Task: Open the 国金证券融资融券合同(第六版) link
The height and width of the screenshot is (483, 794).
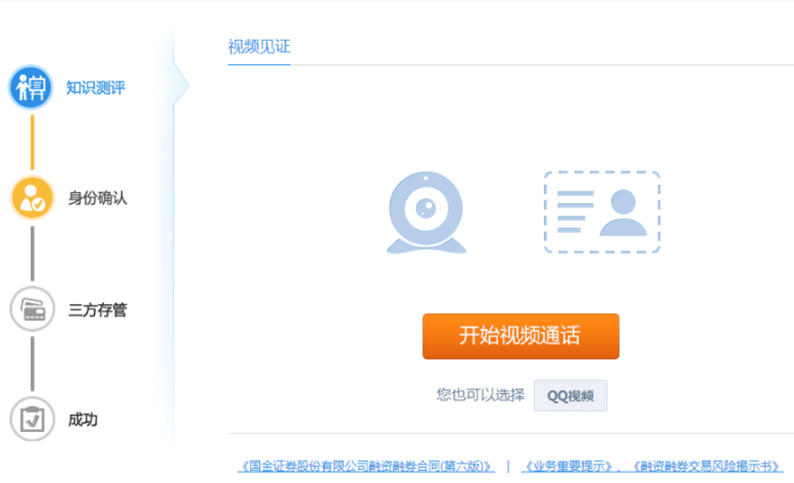Action: tap(367, 466)
